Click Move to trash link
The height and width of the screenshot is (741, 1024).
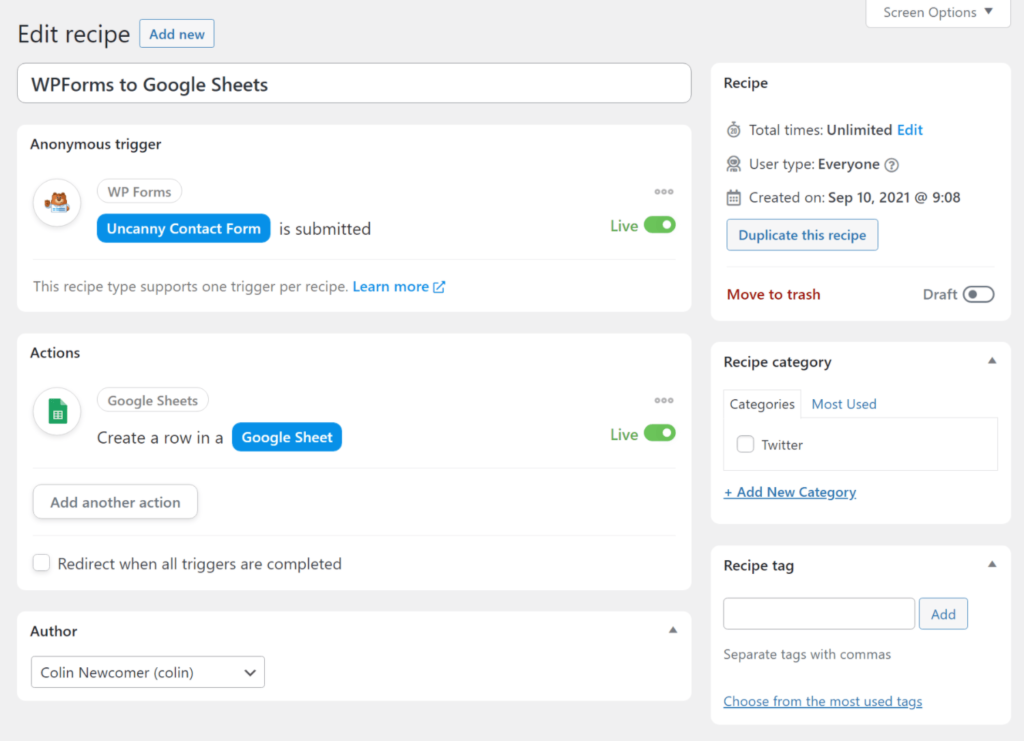tap(773, 294)
